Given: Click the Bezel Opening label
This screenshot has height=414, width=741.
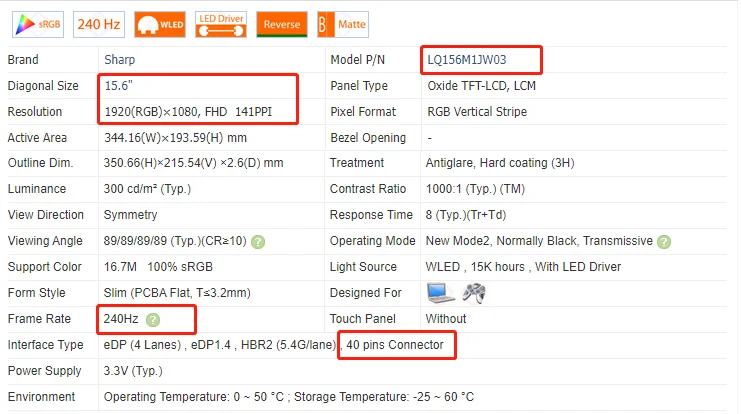Looking at the screenshot, I should tap(368, 138).
